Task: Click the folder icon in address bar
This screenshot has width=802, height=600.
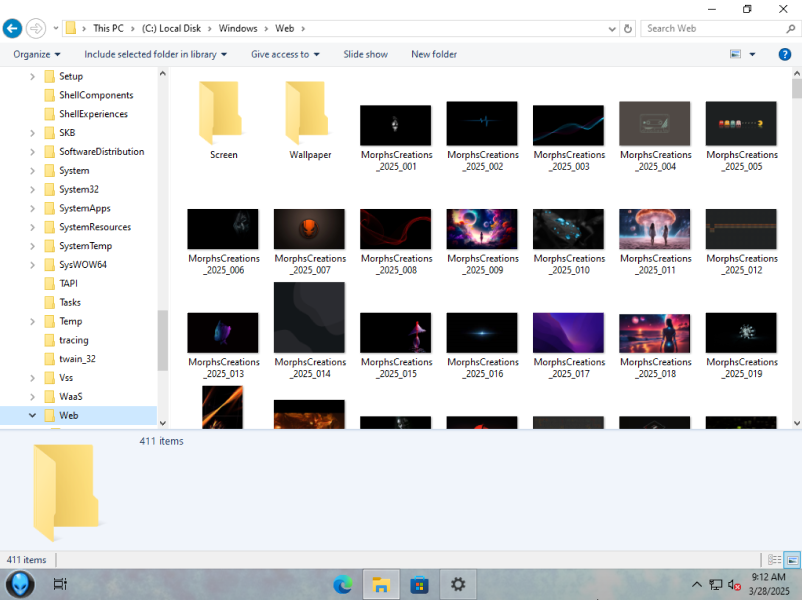Action: 71,28
